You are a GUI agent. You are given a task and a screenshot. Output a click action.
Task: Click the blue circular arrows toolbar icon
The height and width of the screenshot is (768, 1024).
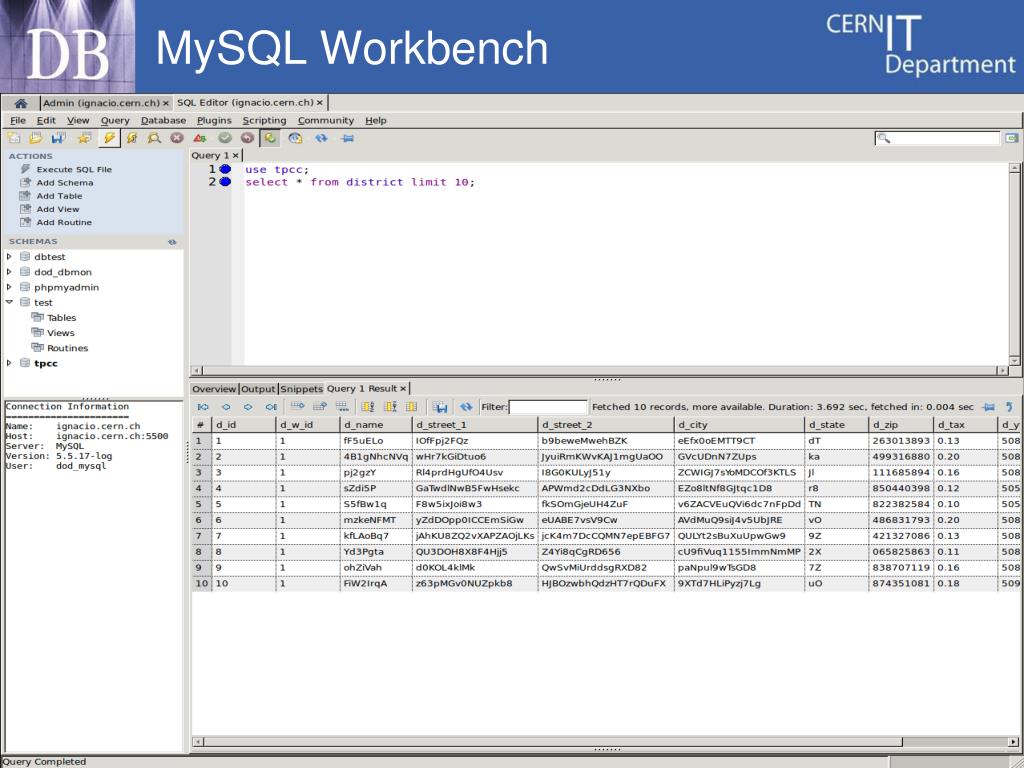(x=321, y=138)
